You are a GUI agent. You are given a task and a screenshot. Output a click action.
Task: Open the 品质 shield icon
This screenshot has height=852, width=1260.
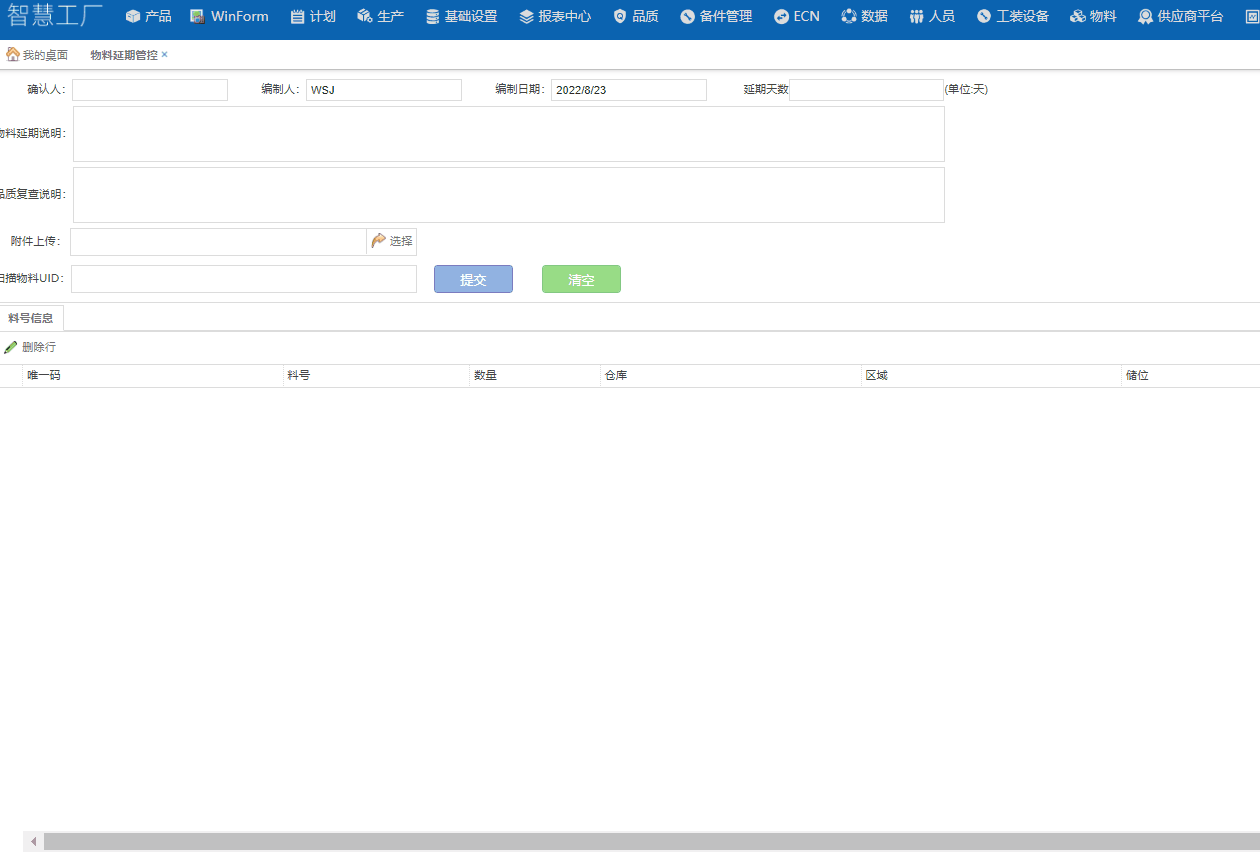620,17
